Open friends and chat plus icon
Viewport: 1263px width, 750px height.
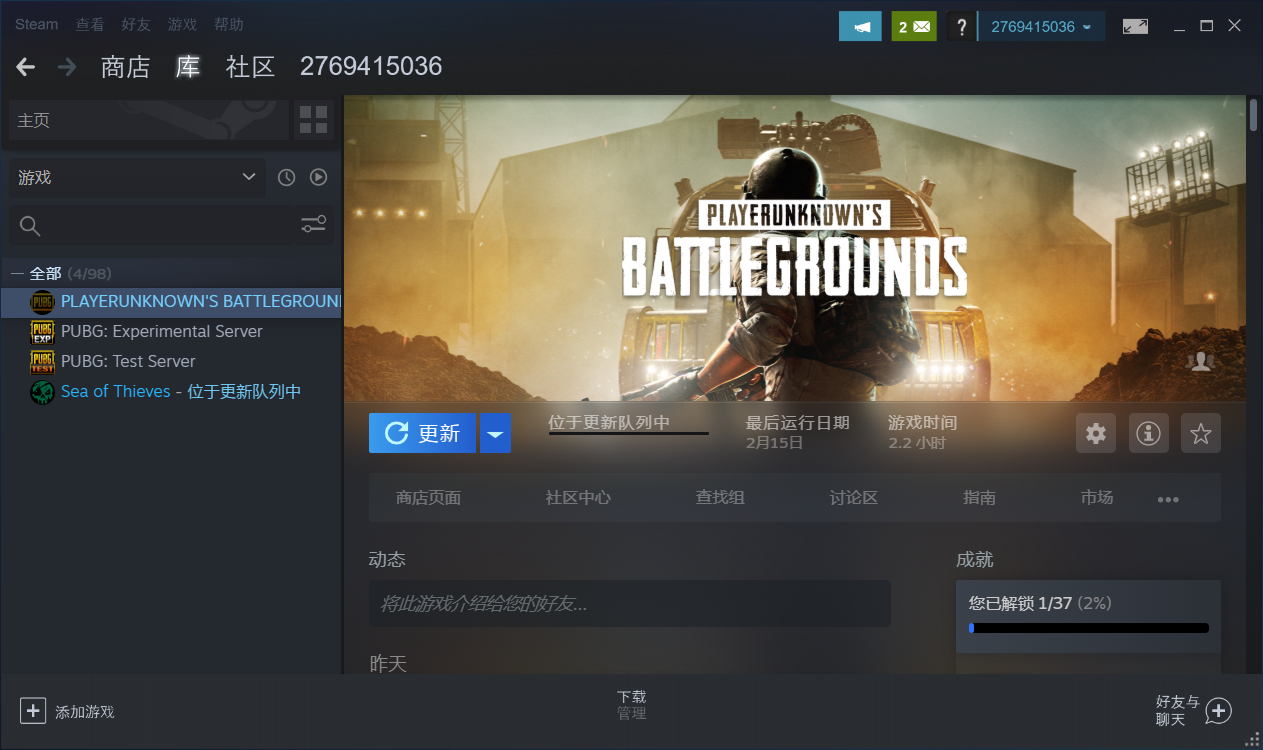(x=1218, y=711)
